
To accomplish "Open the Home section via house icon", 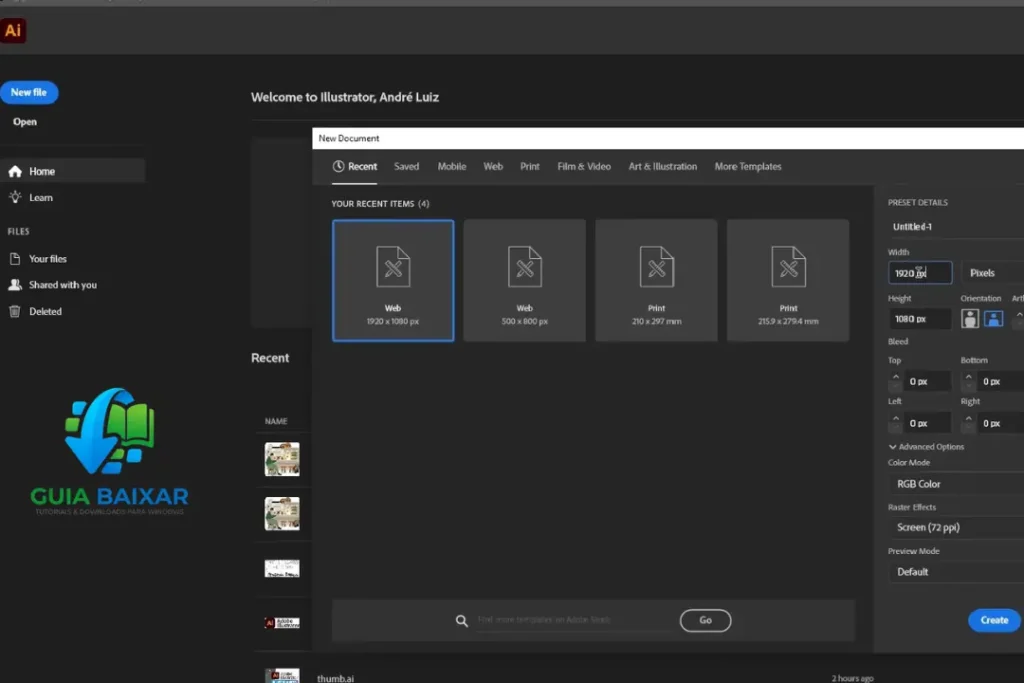I will coord(15,171).
